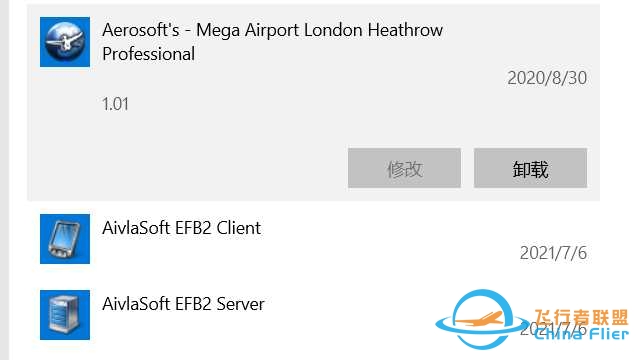Click the AivlaSoft EFB2 Client tablet icon
The height and width of the screenshot is (360, 636).
[65, 239]
